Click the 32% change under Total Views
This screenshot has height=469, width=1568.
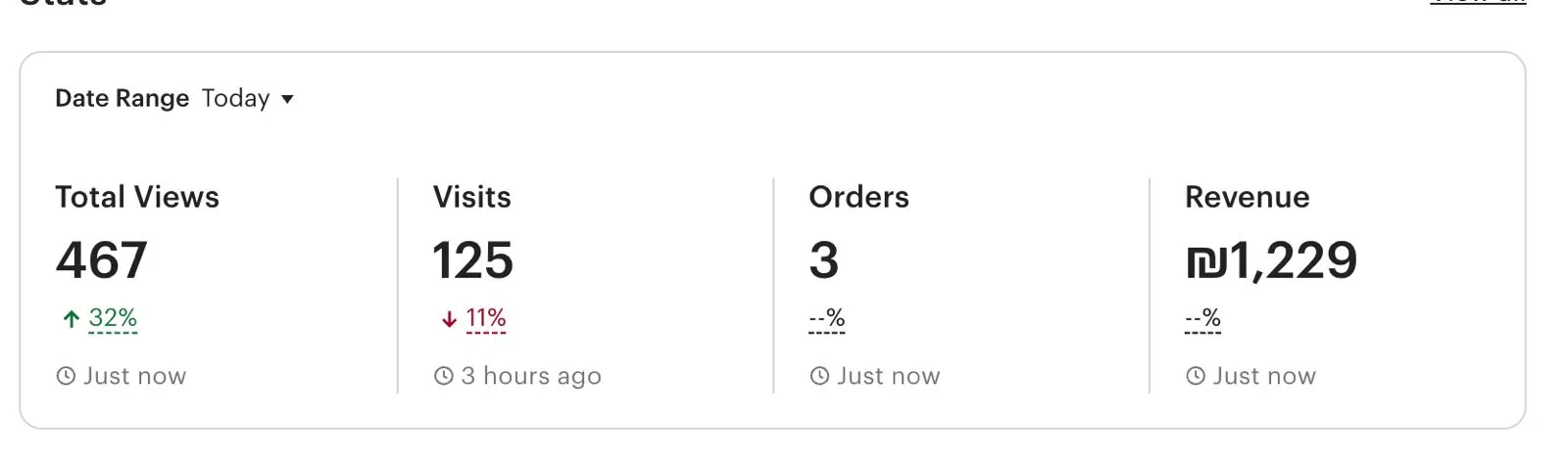coord(113,318)
